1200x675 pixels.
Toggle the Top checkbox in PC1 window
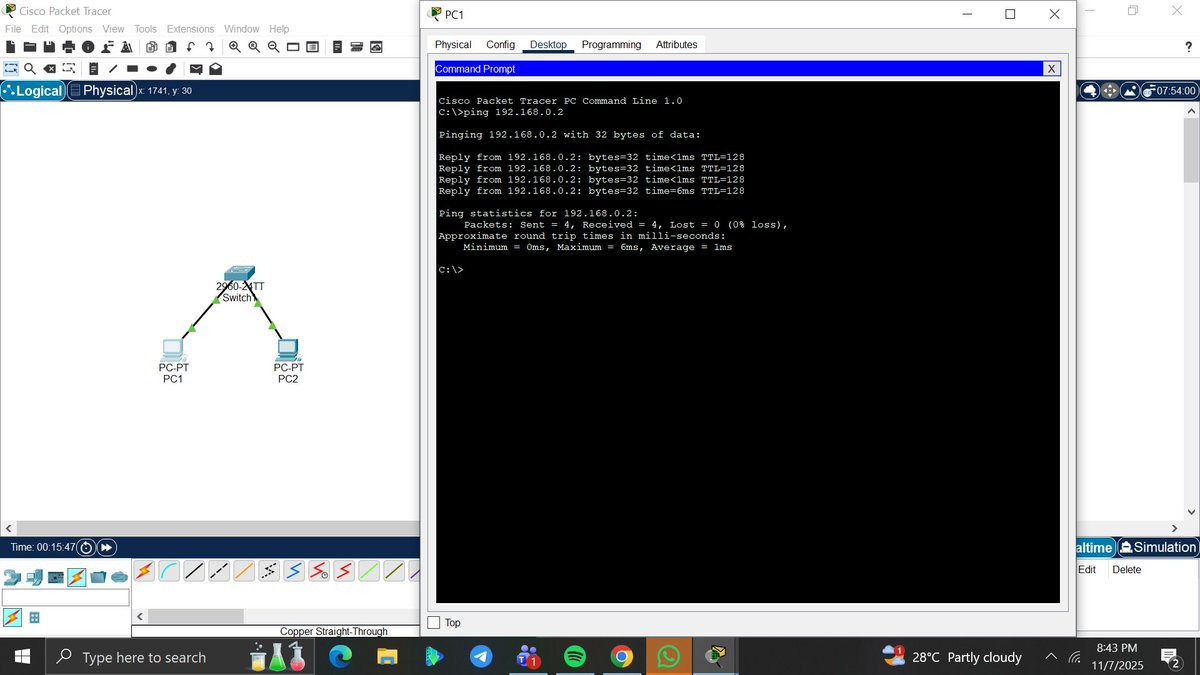coord(434,622)
